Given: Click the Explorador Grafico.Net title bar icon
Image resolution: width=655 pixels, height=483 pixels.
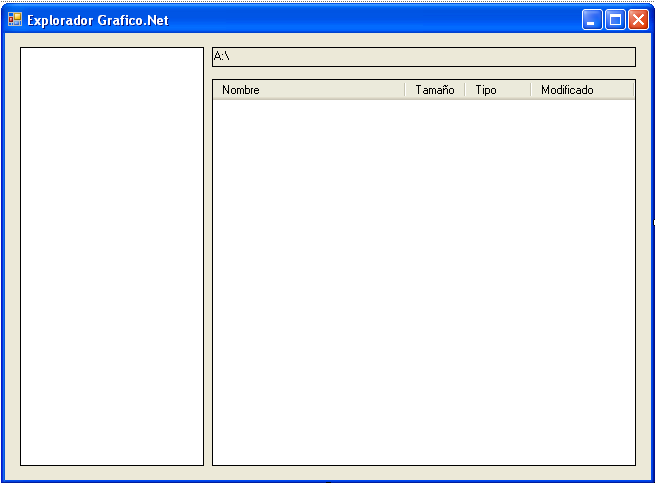Looking at the screenshot, I should tap(15, 19).
